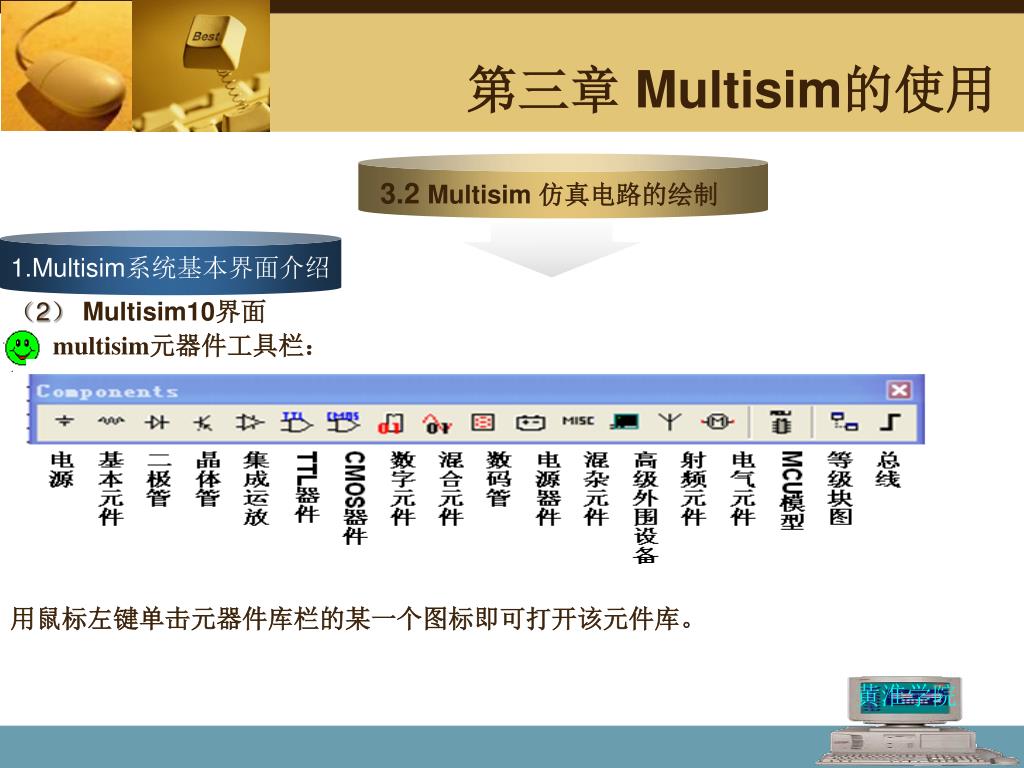The width and height of the screenshot is (1024, 768).
Task: Click the label CMOS器件
Action: 355,498
